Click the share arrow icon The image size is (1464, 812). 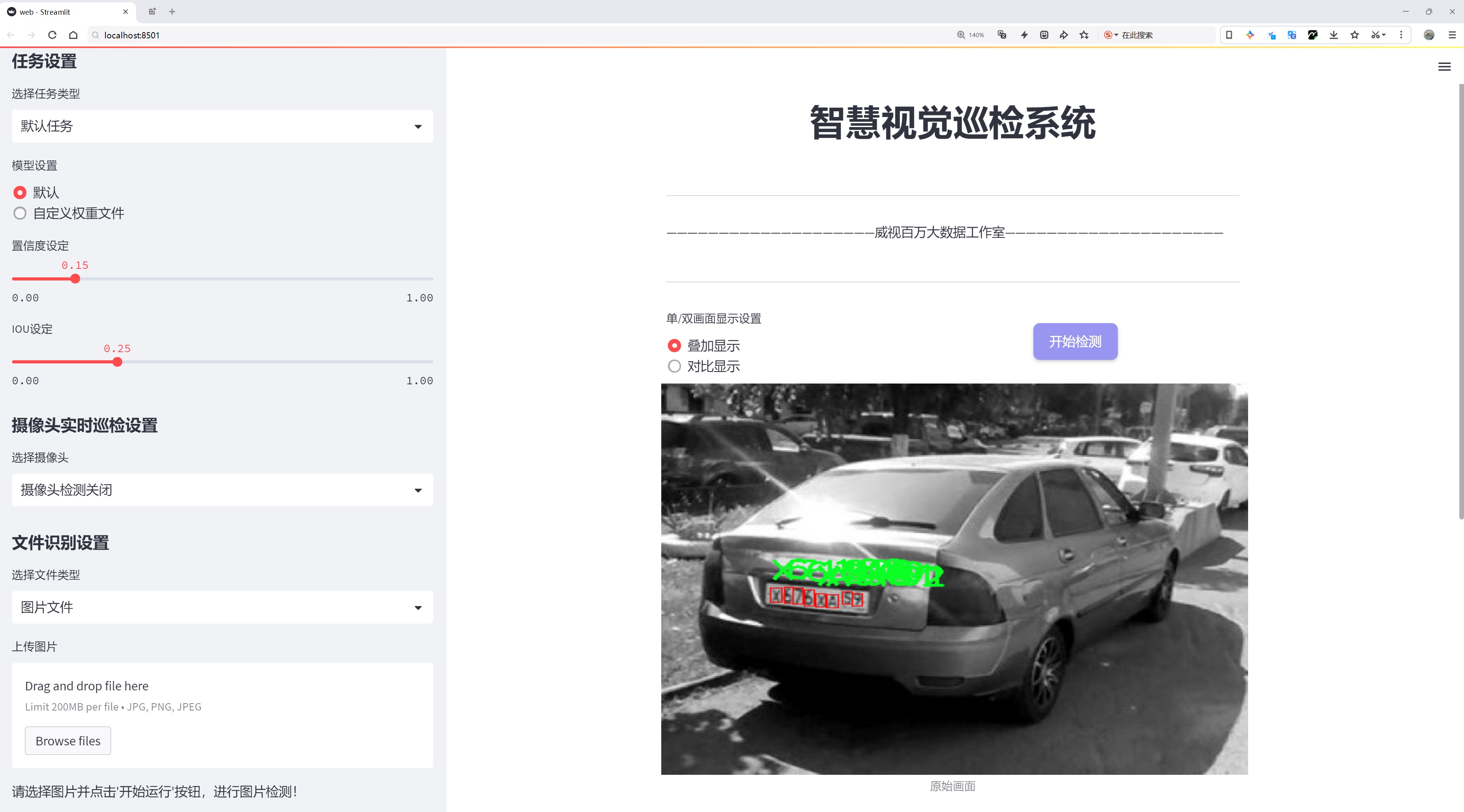click(1063, 35)
